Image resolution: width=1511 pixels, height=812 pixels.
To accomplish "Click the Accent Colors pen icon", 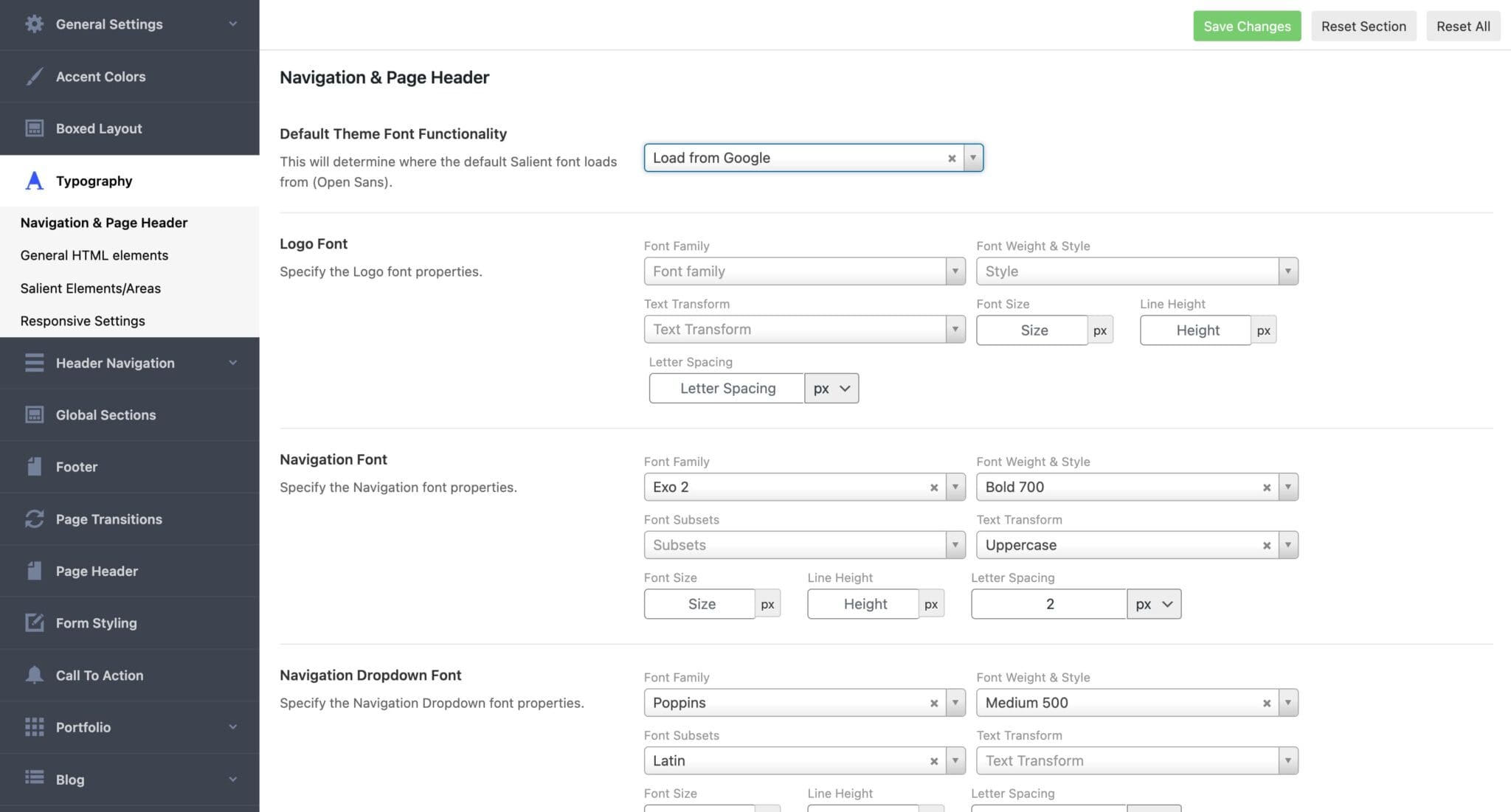I will point(34,76).
